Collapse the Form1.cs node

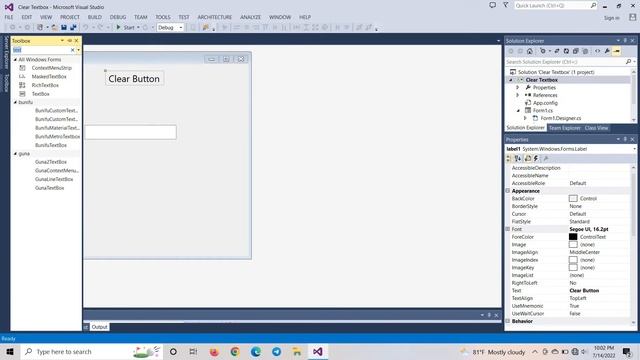(518, 111)
